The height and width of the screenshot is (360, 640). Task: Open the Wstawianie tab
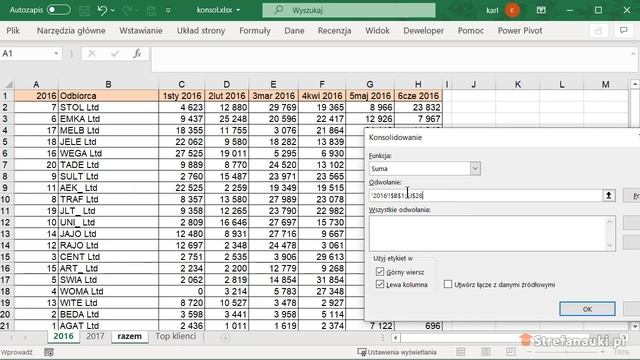point(141,31)
